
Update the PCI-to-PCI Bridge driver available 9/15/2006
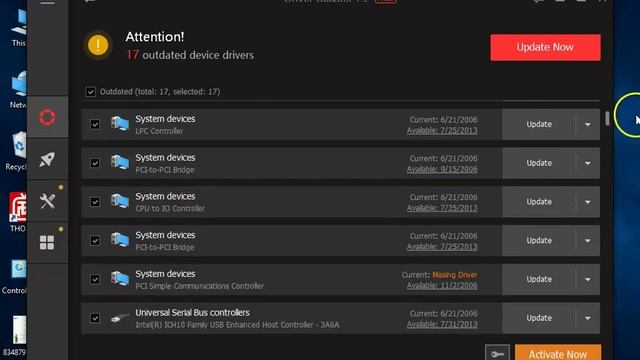[539, 163]
